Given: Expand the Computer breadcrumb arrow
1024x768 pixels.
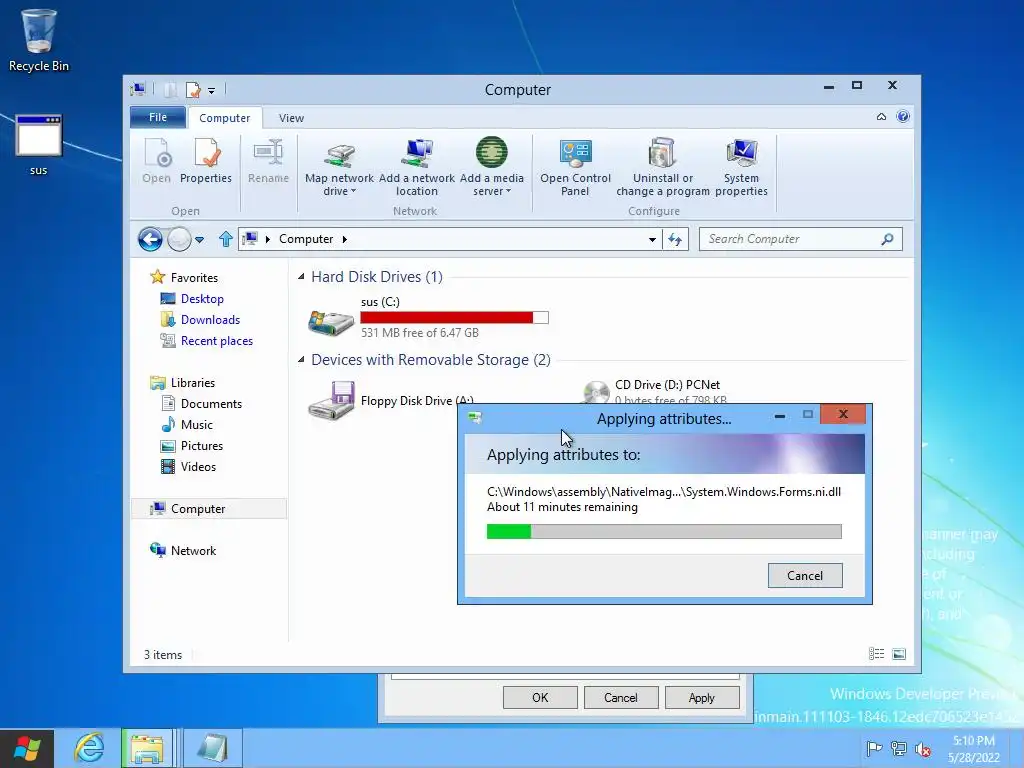Looking at the screenshot, I should (344, 239).
